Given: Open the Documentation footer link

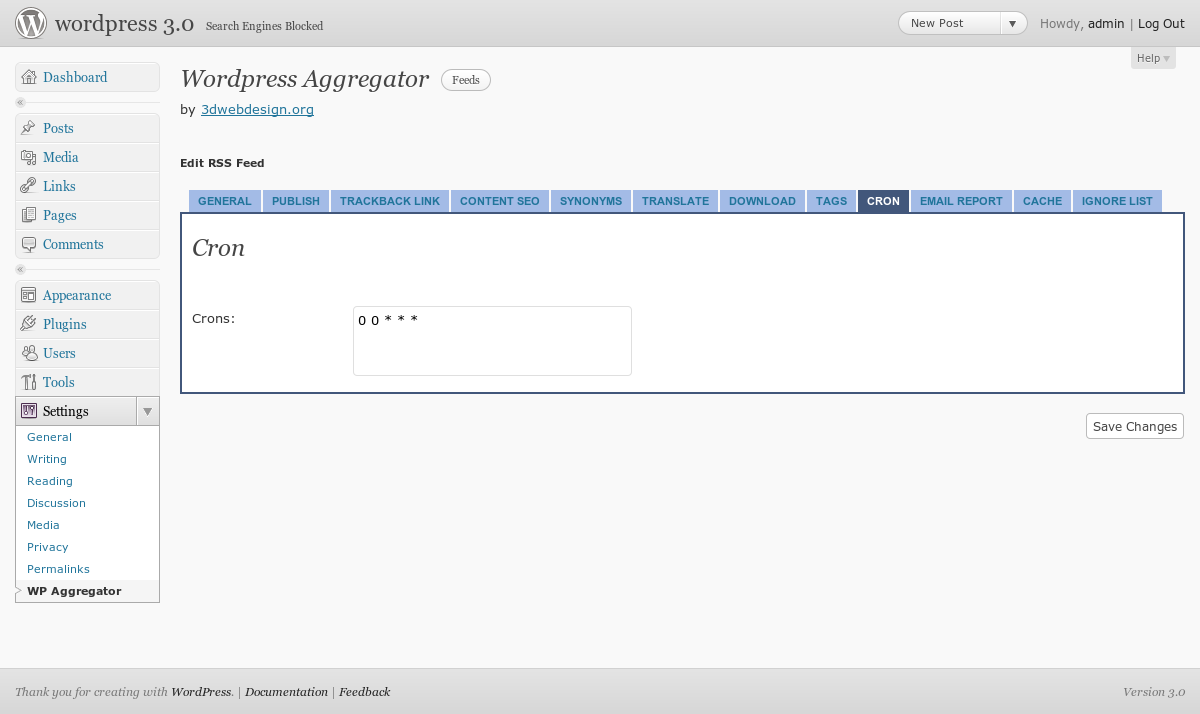Looking at the screenshot, I should [x=286, y=692].
